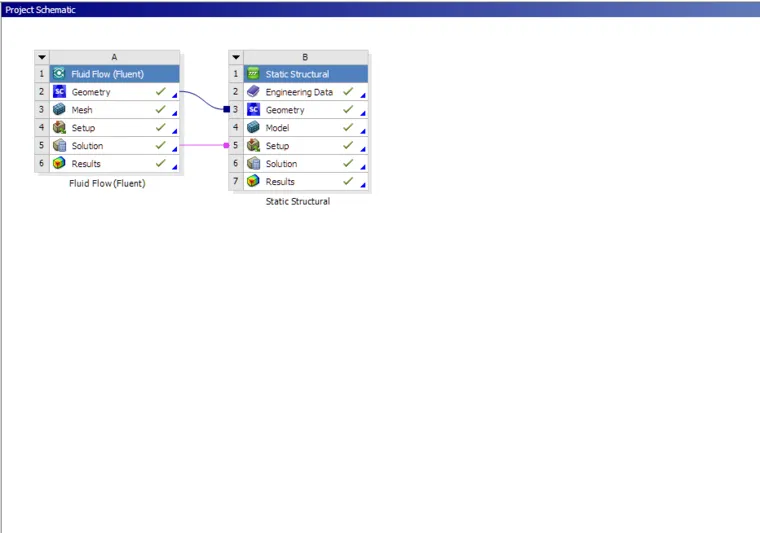This screenshot has width=760, height=533.
Task: Click the column A header letter
Action: point(114,57)
